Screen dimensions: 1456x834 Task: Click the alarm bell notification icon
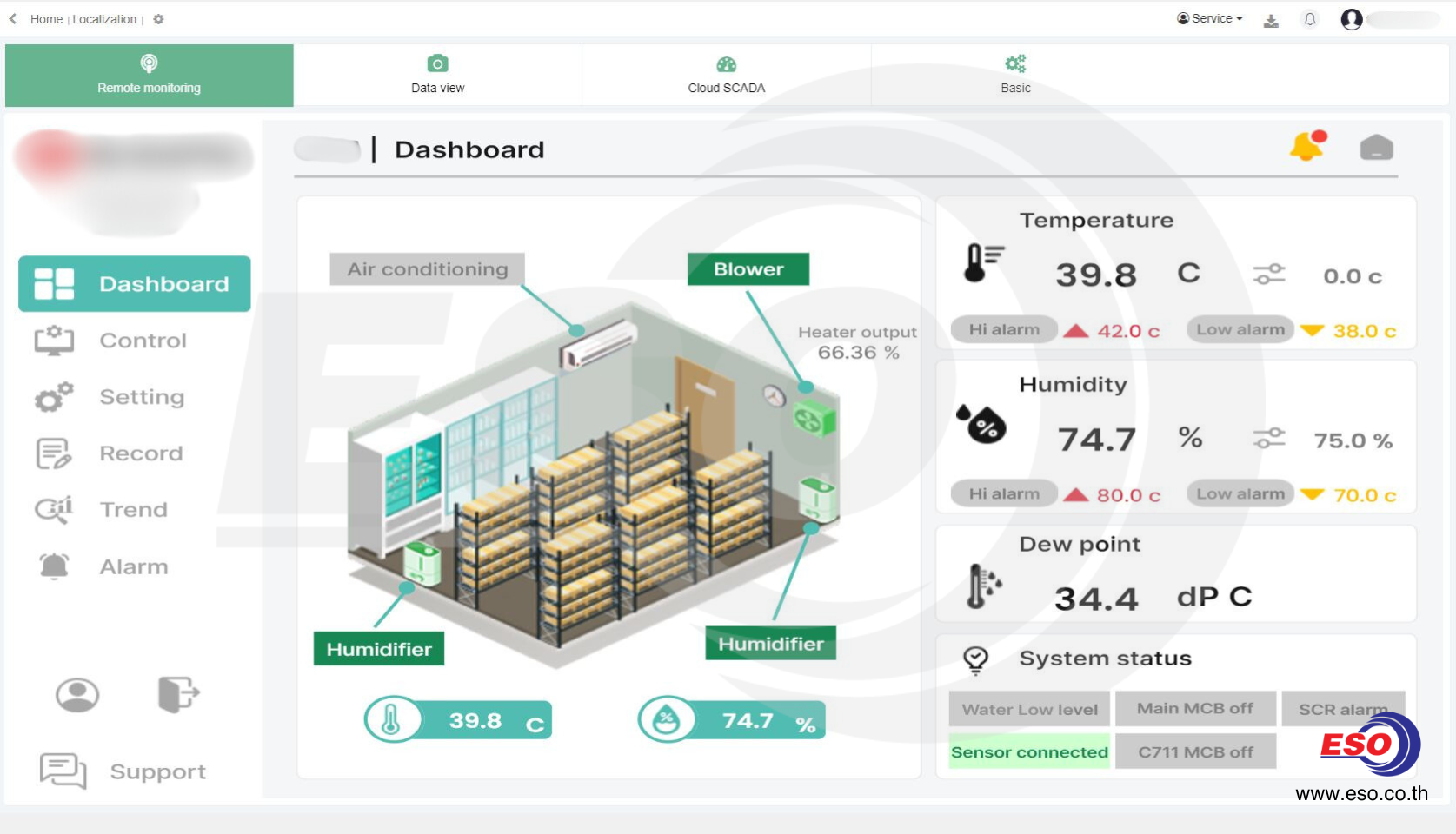pos(1306,147)
